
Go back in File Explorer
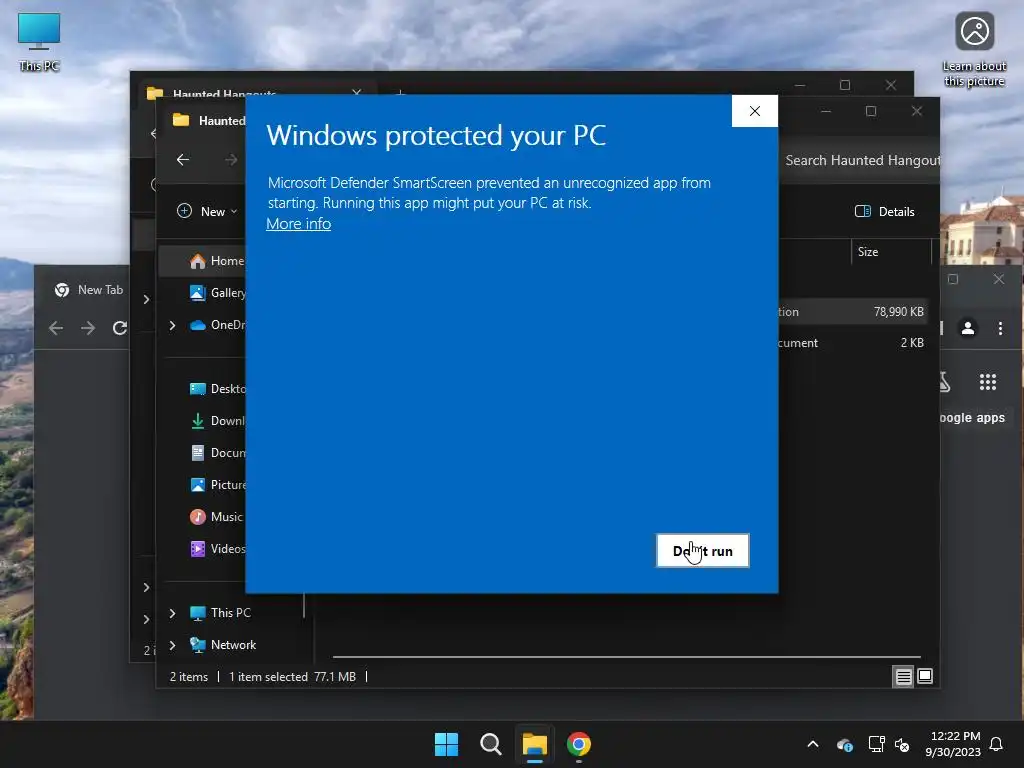(183, 159)
